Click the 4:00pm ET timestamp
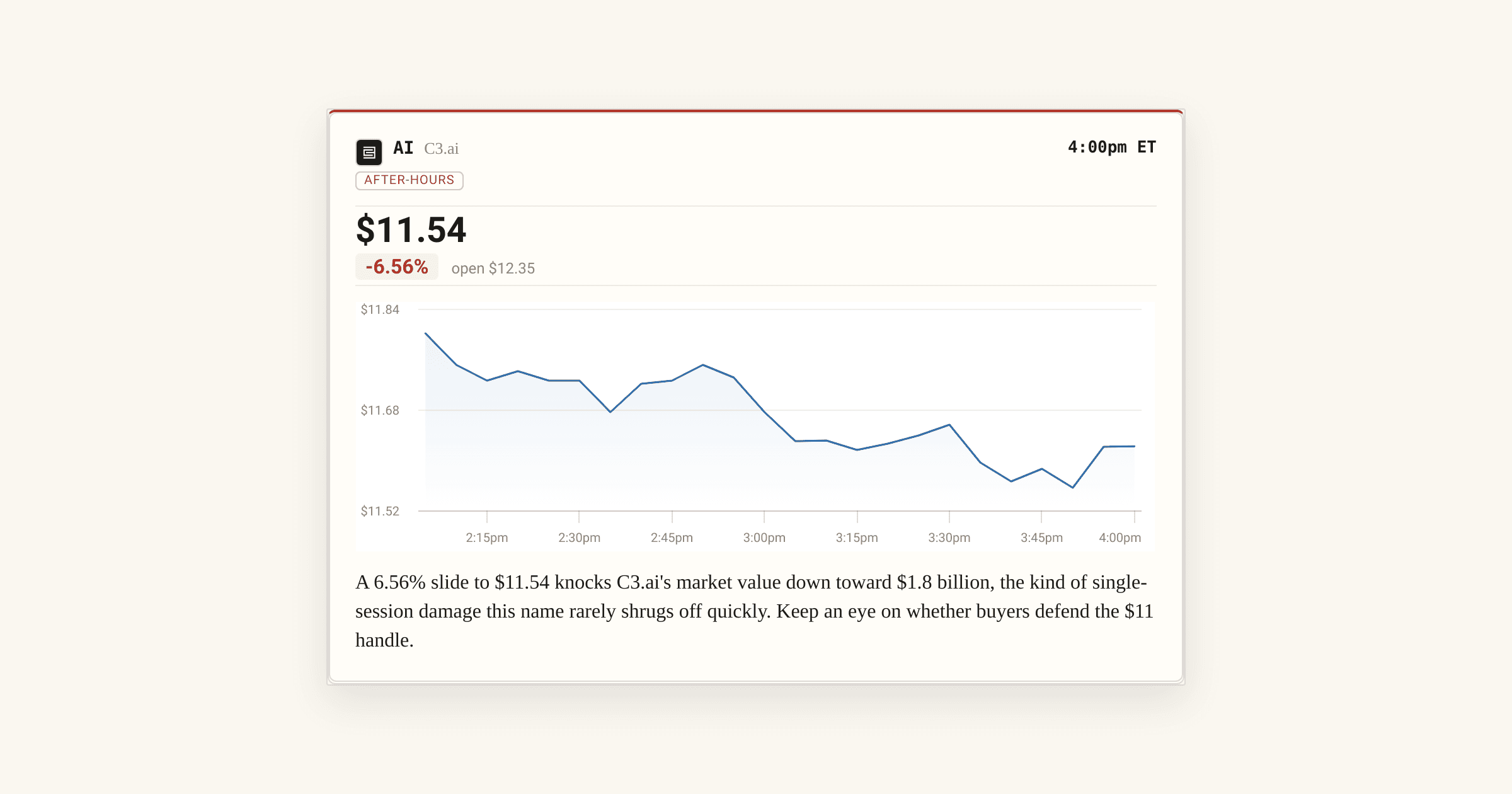Screen dimensions: 1512x794 1112,147
